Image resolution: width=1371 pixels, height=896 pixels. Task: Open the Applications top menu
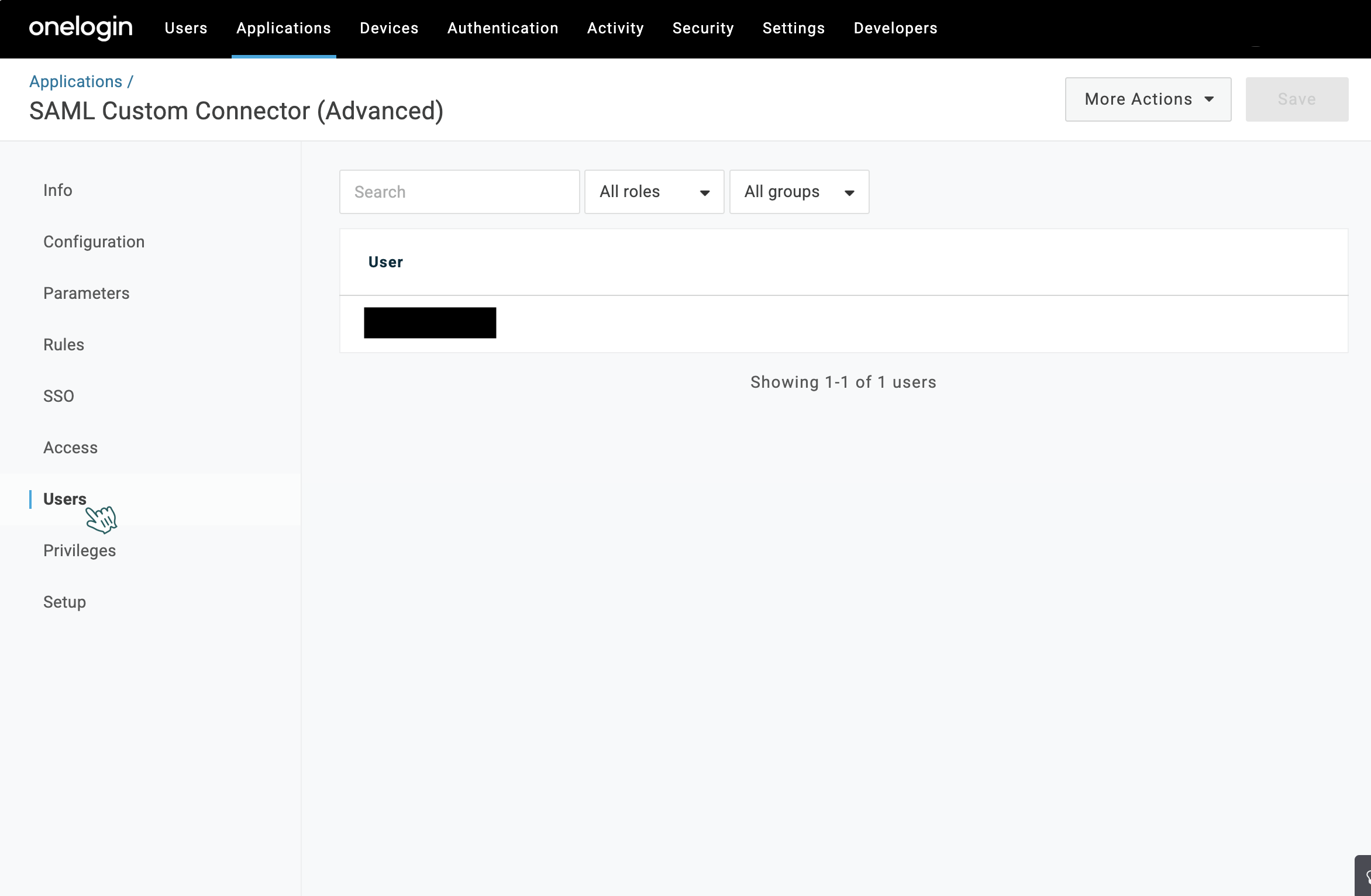pos(284,28)
